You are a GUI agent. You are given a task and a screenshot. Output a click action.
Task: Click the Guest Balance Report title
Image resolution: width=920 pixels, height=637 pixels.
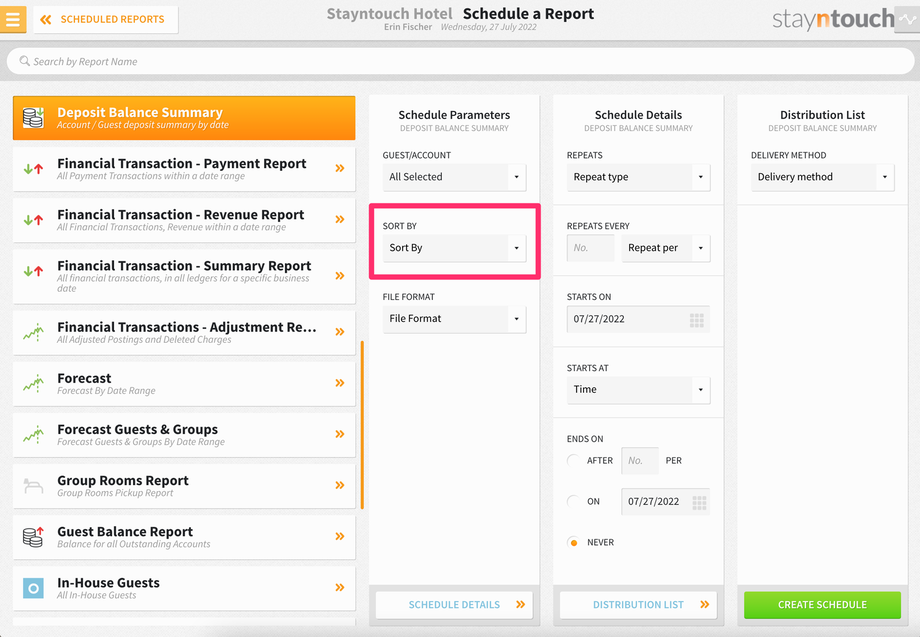[125, 531]
